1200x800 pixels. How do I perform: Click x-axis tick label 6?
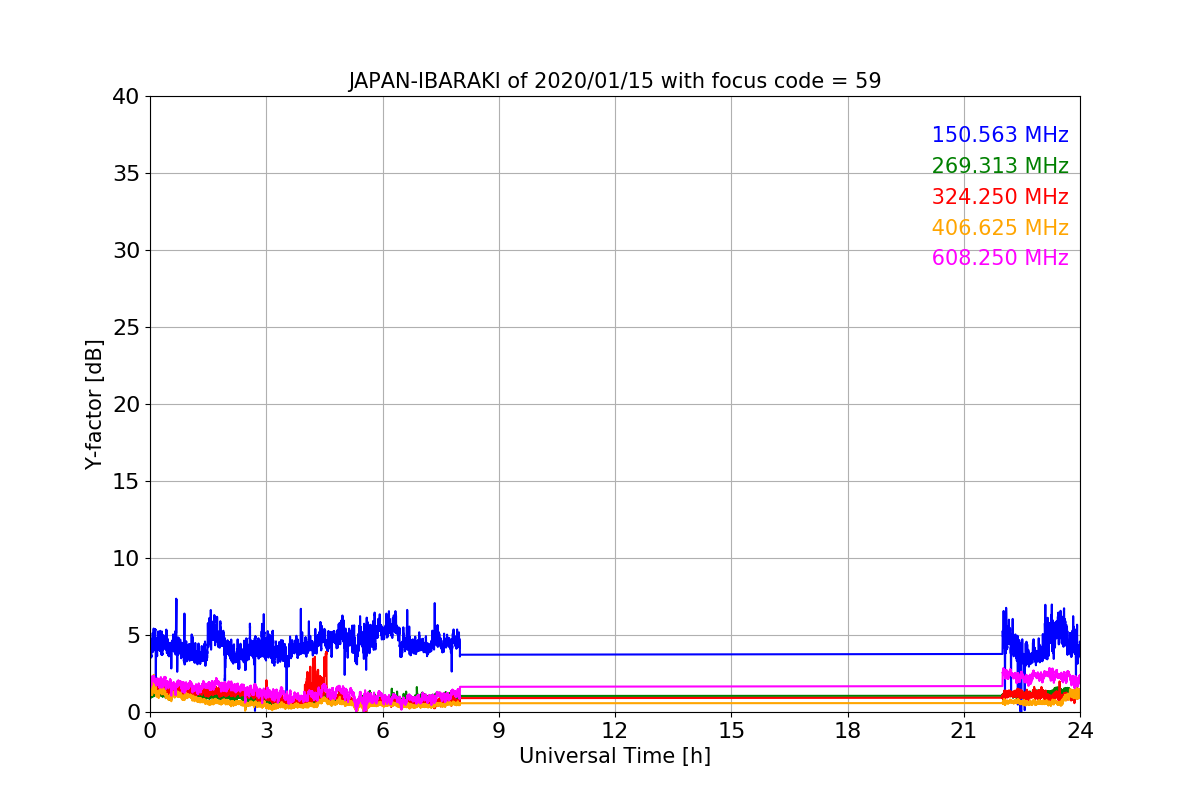point(383,731)
